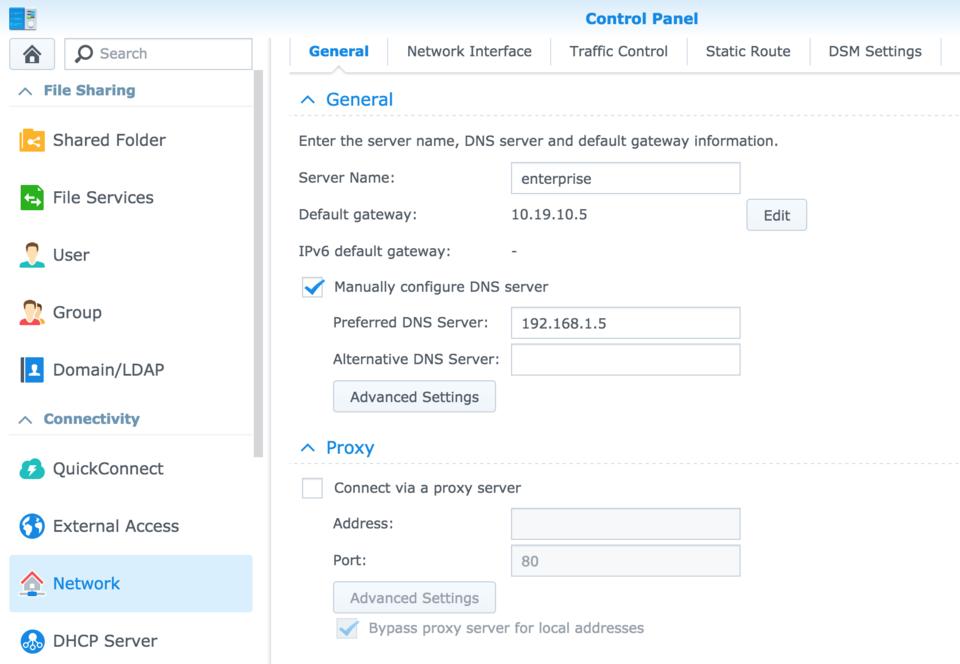Select the User icon in sidebar
960x664 pixels.
(32, 255)
